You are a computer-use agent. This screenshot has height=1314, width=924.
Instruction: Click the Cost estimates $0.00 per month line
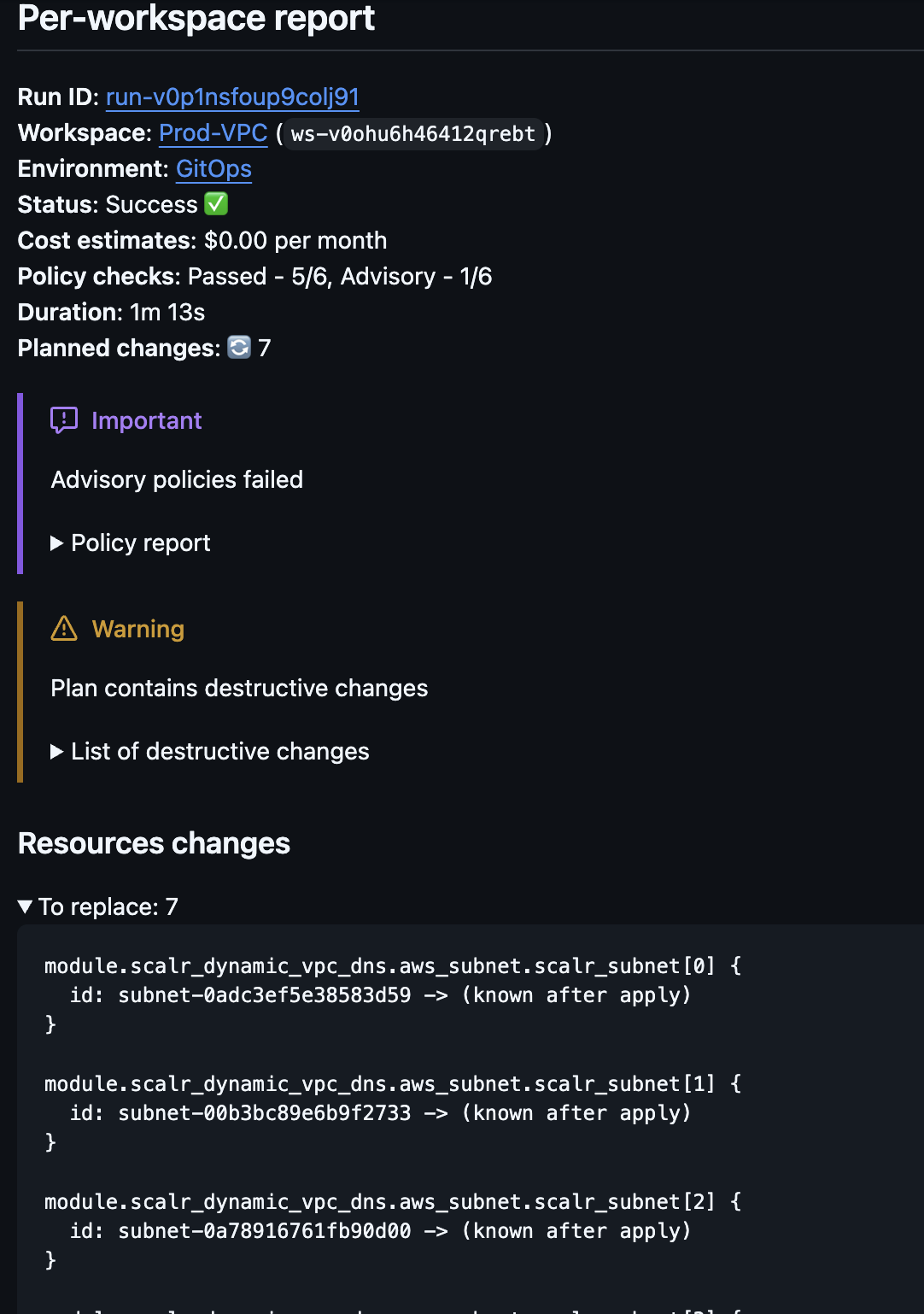pos(202,241)
